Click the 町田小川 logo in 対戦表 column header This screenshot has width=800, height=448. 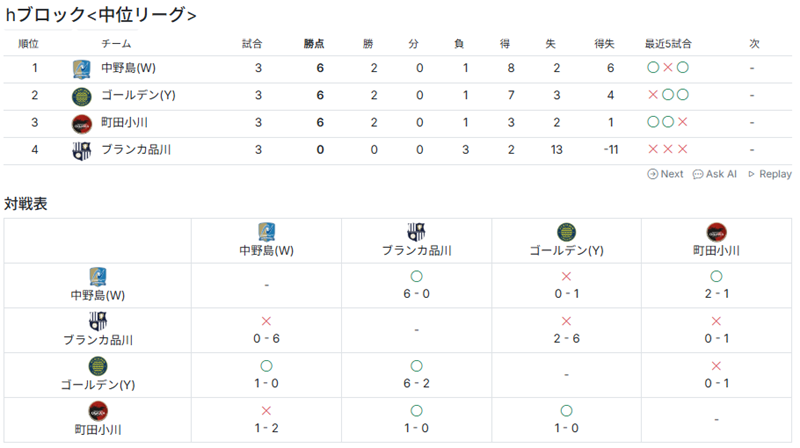click(716, 231)
